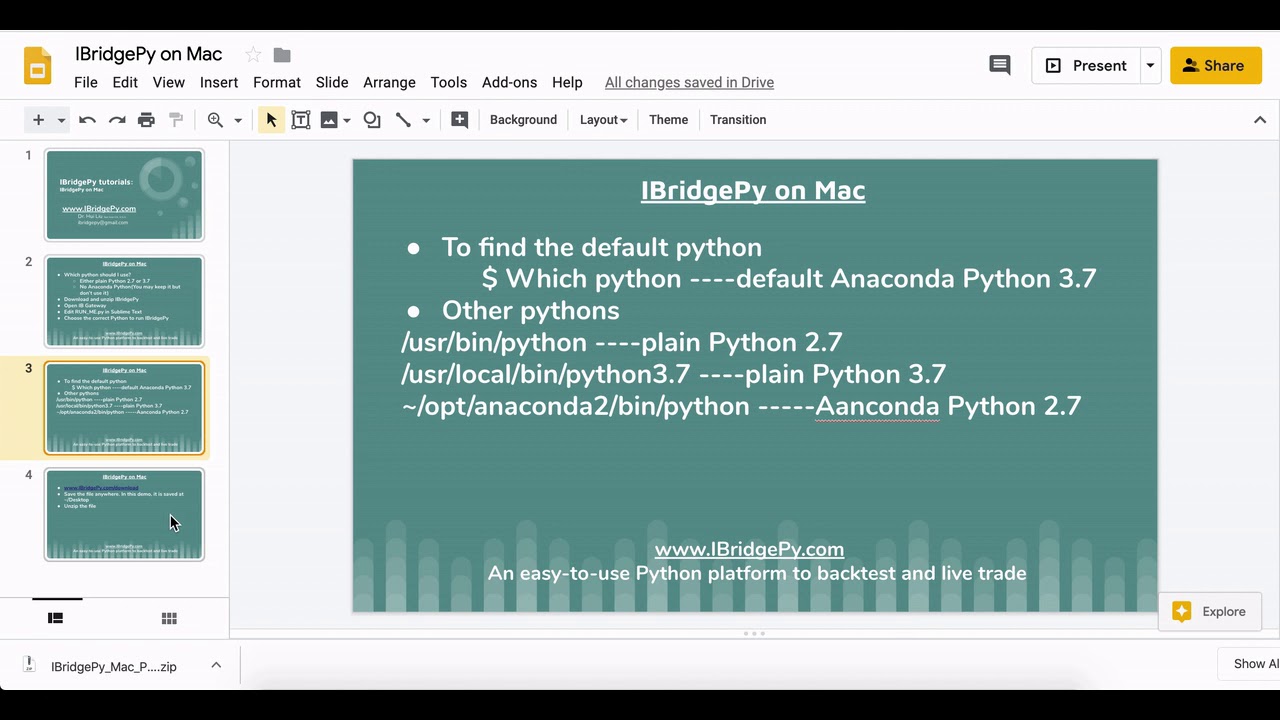Select slide 4 thumbnail
The image size is (1280, 720).
point(124,515)
